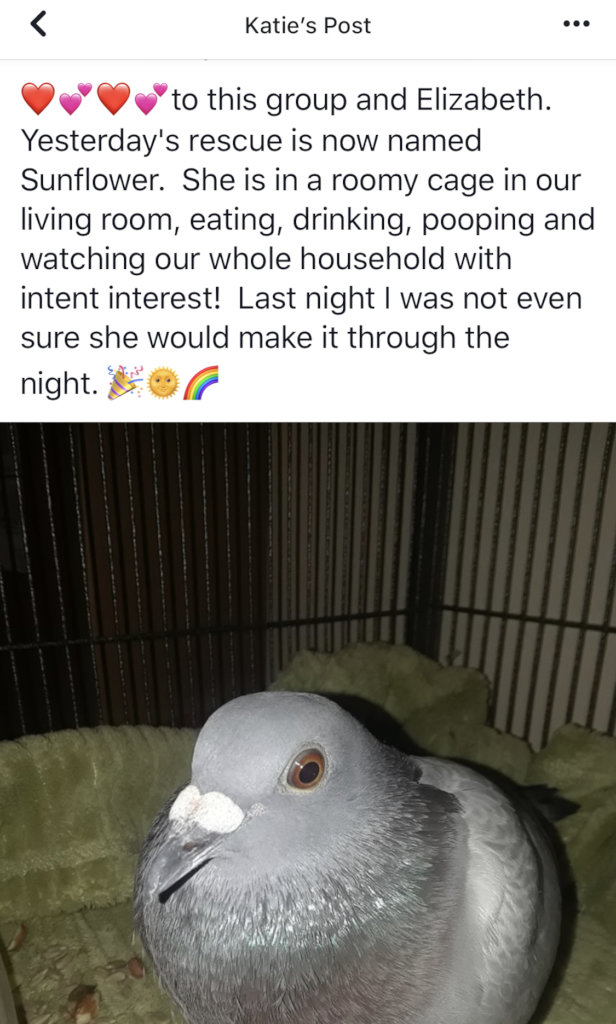Tap the "Yesterday's rescue is now named" line
Viewport: 616px width, 1024px height.
pos(251,141)
